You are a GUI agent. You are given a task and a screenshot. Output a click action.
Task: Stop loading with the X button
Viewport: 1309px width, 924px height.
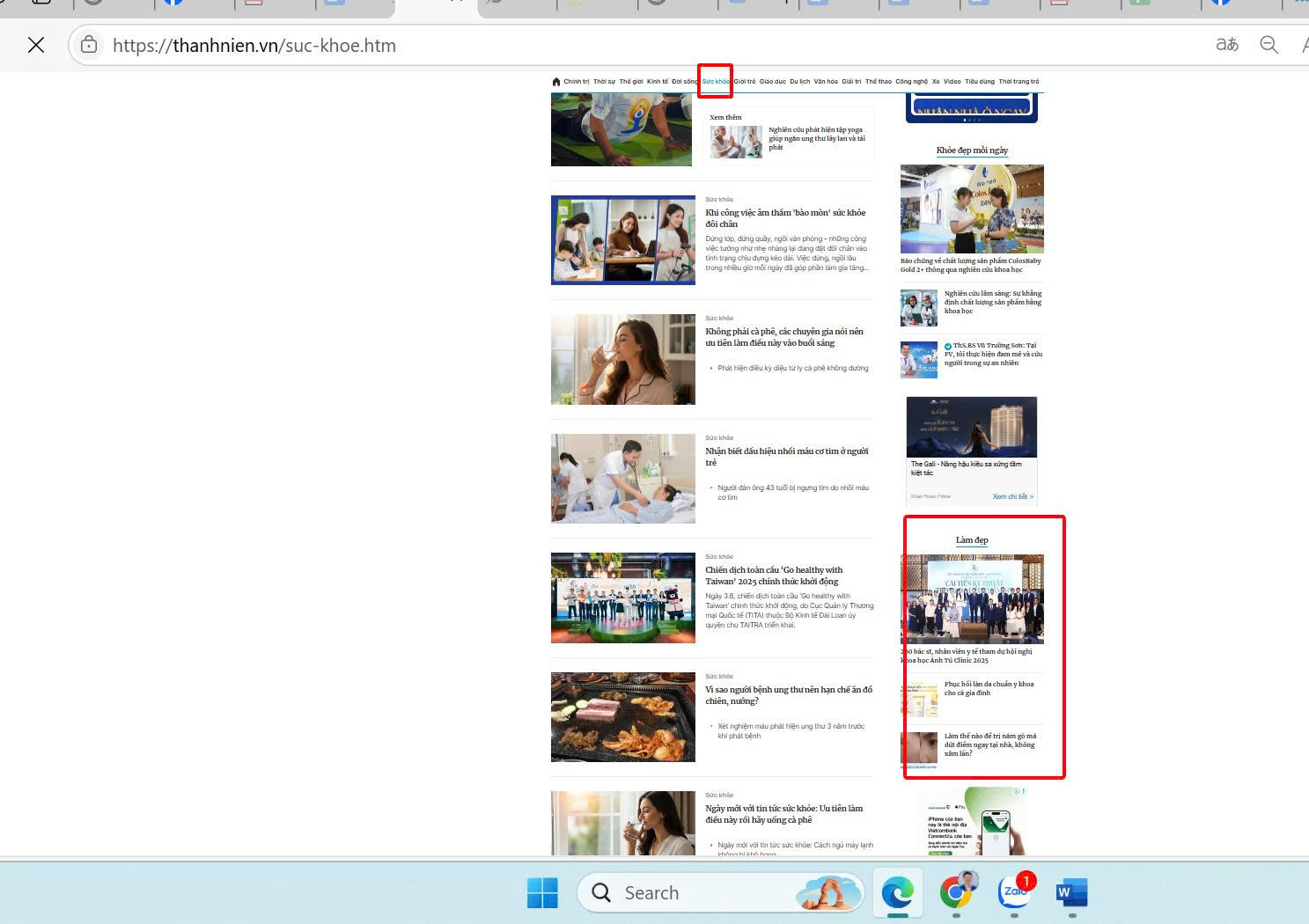36,45
